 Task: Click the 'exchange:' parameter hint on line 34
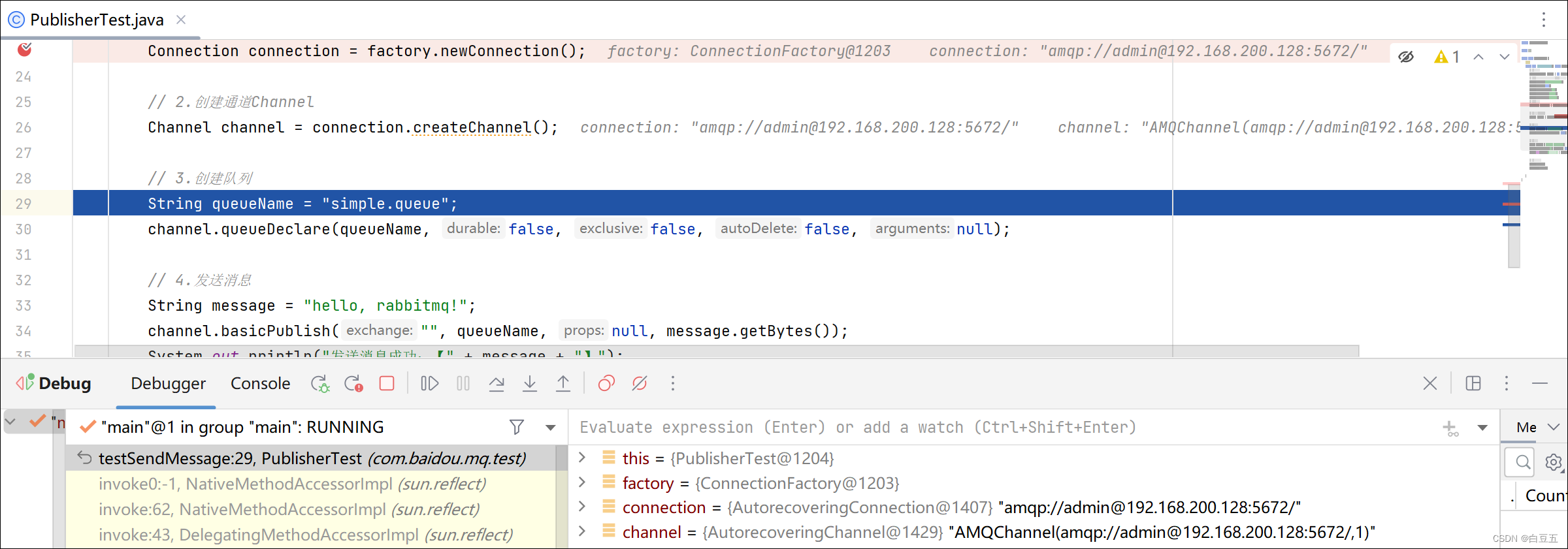(379, 330)
